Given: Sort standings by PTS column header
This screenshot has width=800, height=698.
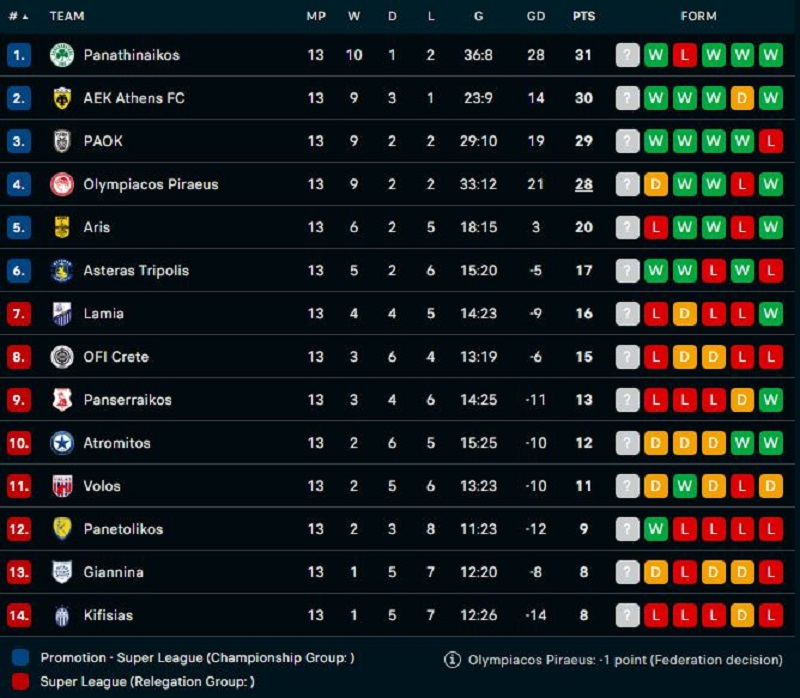Looking at the screenshot, I should coord(583,16).
